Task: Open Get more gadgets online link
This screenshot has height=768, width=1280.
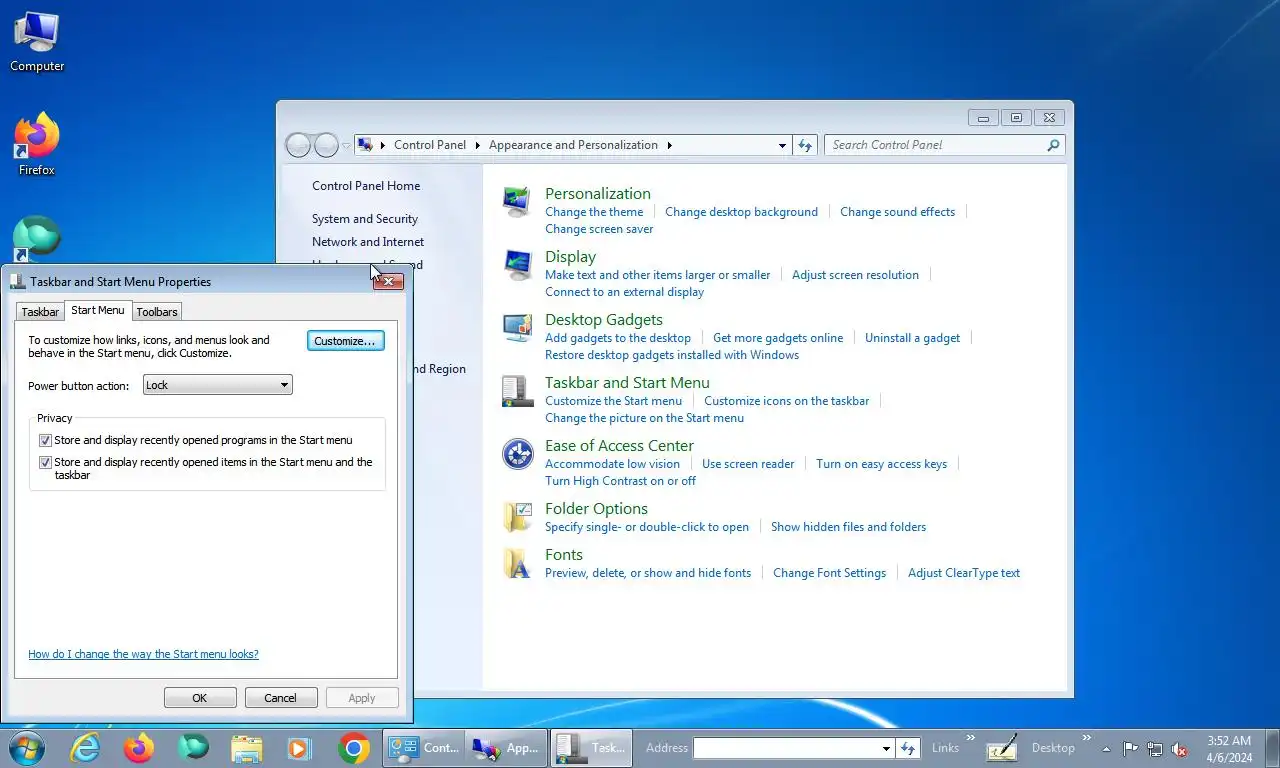Action: [778, 338]
